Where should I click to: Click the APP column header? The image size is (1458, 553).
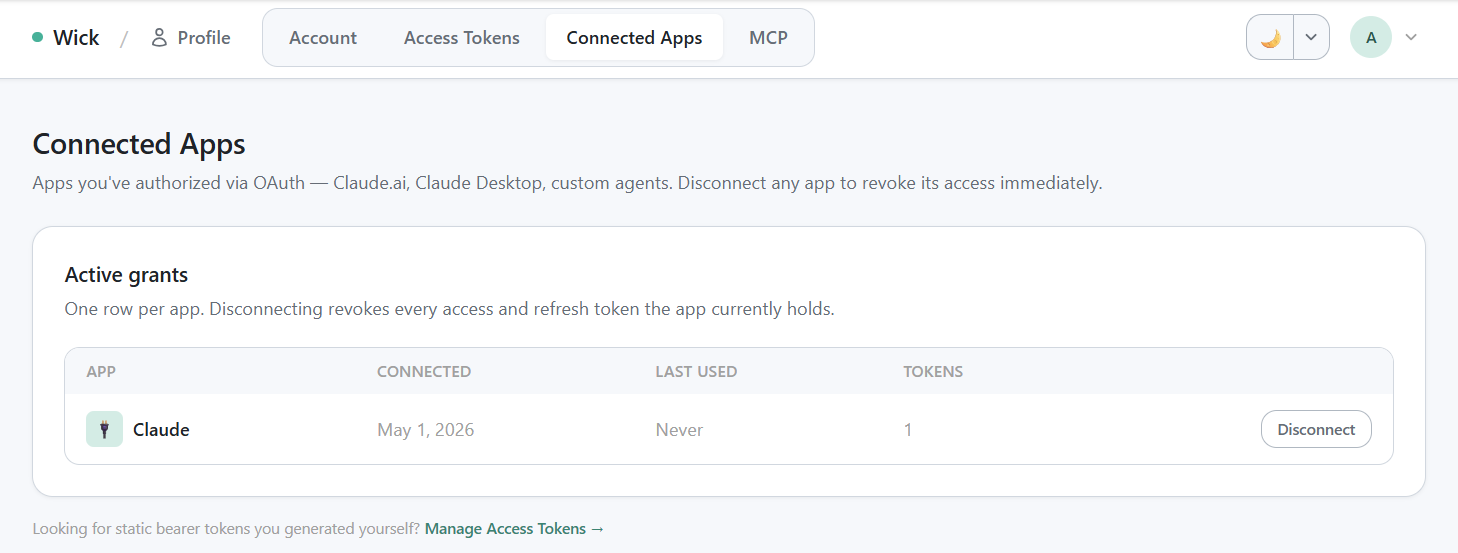pyautogui.click(x=101, y=371)
